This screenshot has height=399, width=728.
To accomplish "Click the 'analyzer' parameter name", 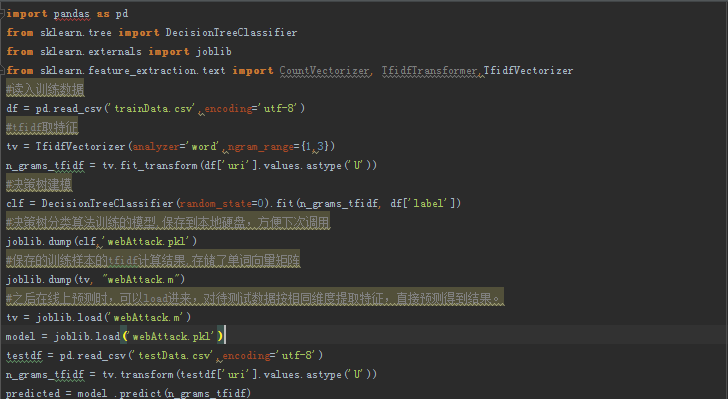I will [x=156, y=147].
